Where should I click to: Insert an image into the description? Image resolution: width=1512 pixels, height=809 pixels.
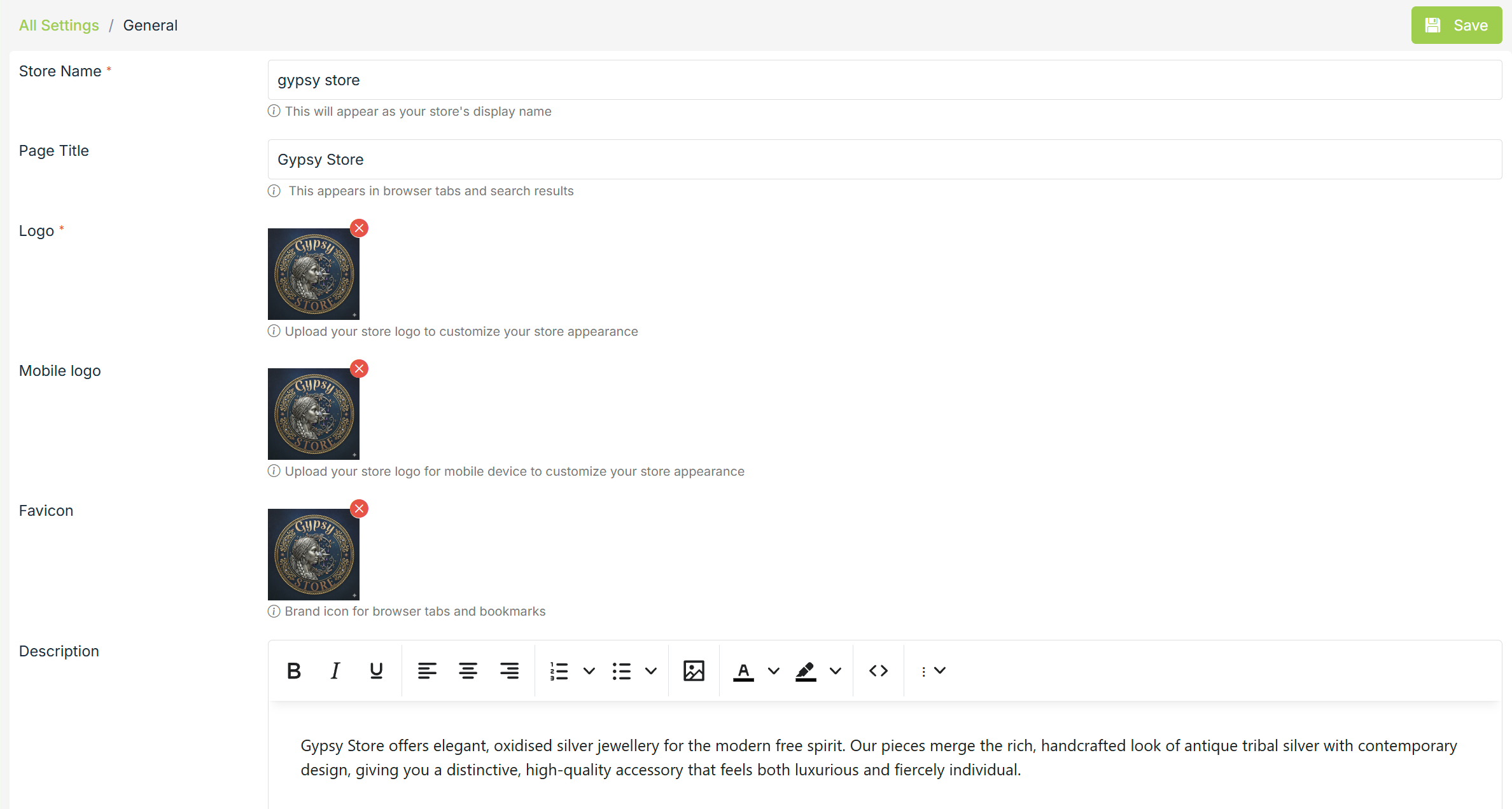(x=694, y=670)
